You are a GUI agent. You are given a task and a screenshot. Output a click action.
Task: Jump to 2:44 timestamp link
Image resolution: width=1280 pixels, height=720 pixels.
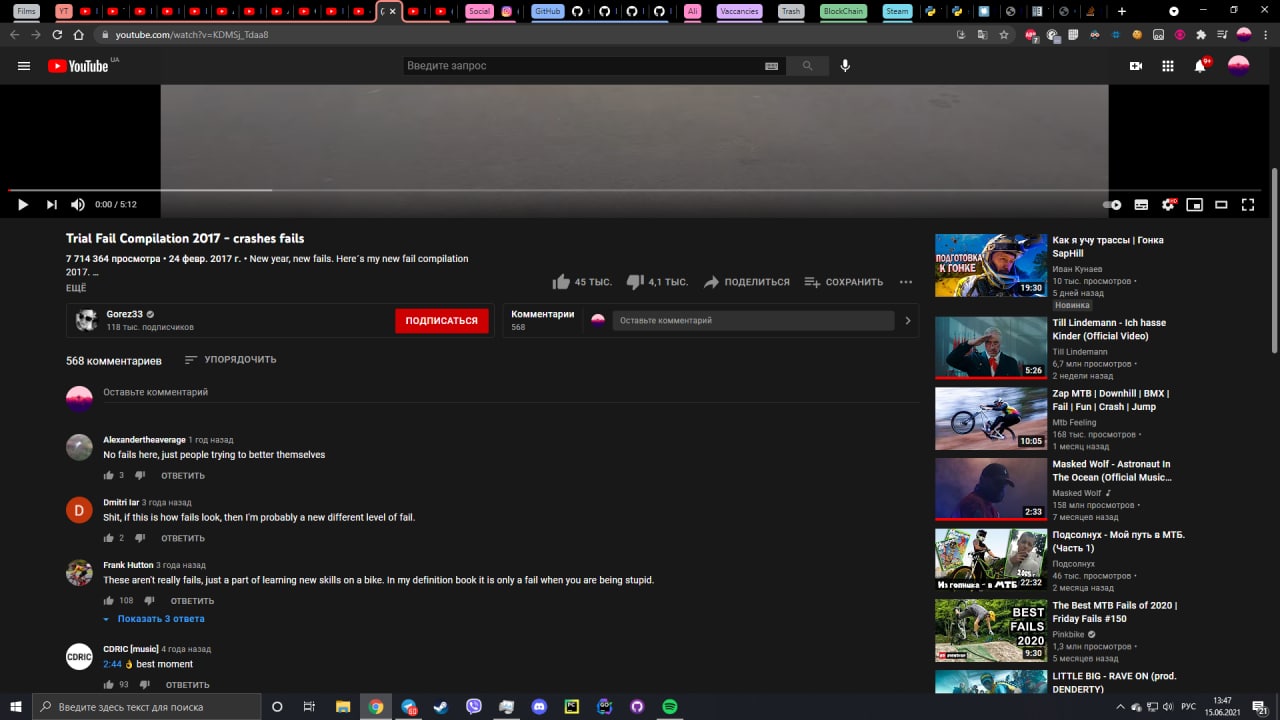(x=112, y=664)
